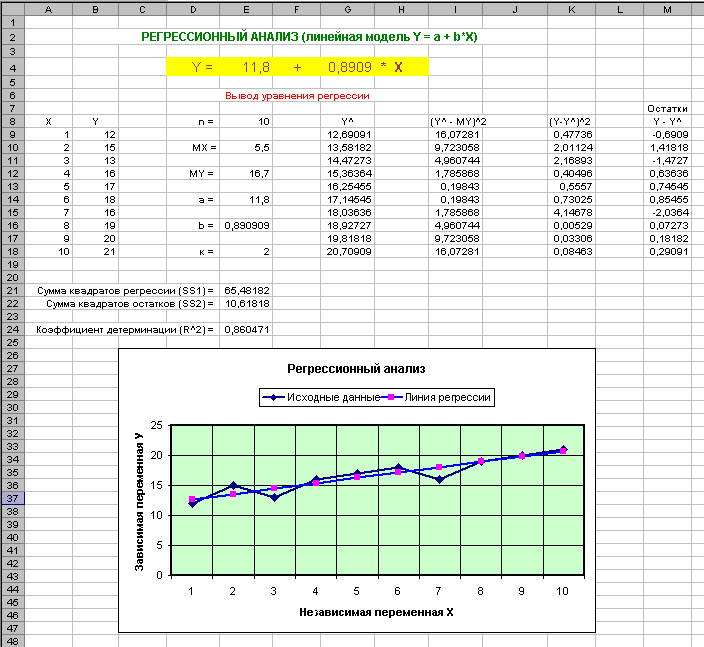Click axis title Независимая переменная X

[376, 612]
